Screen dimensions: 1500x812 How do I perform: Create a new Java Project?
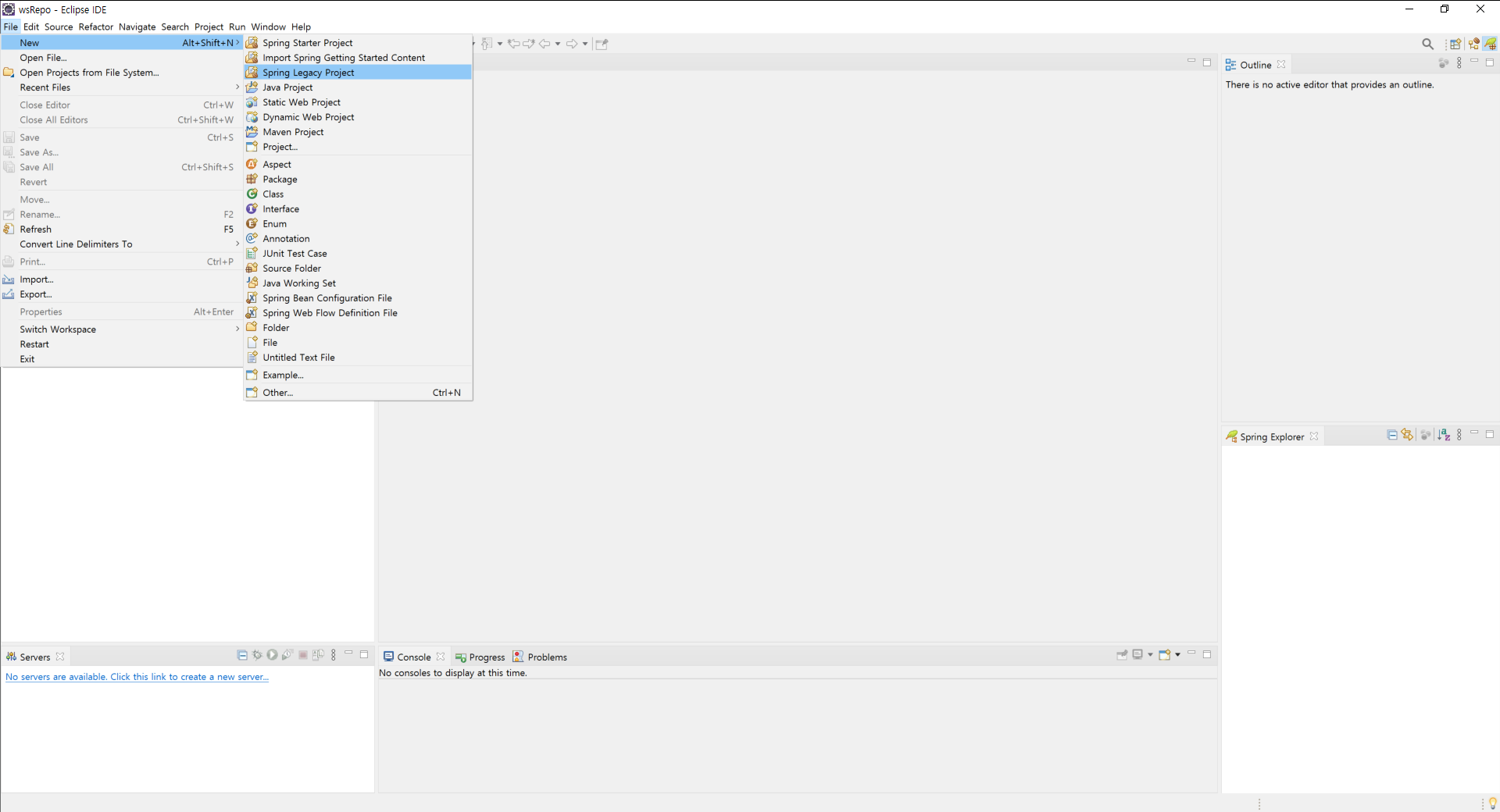tap(358, 87)
